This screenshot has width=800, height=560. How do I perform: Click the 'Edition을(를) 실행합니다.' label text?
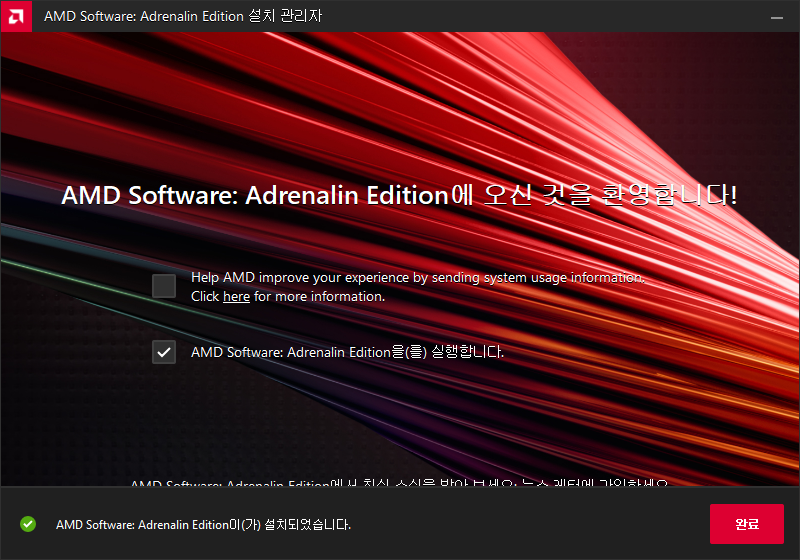pos(427,352)
